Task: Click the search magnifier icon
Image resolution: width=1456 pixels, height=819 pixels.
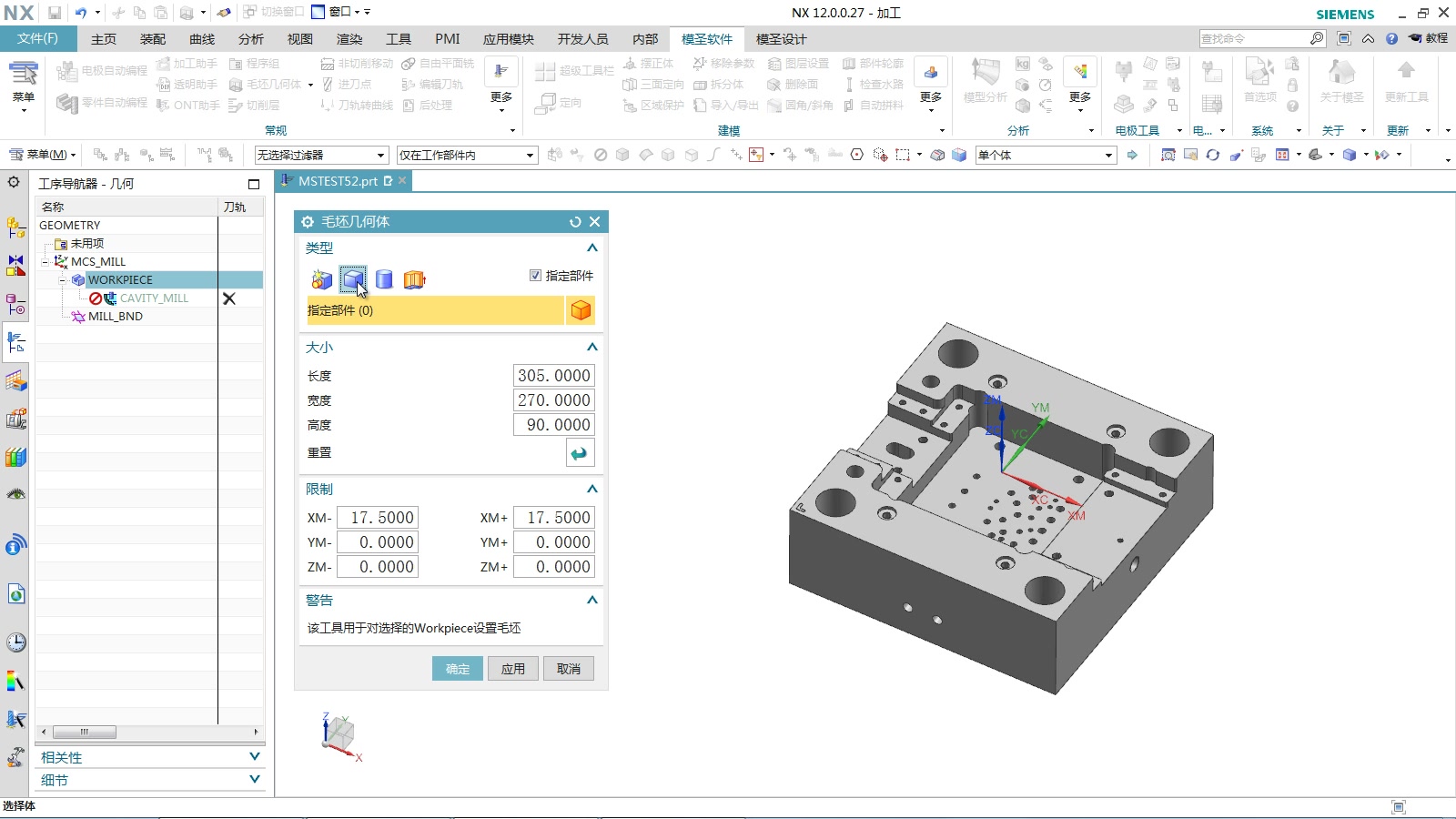Action: tap(1317, 38)
